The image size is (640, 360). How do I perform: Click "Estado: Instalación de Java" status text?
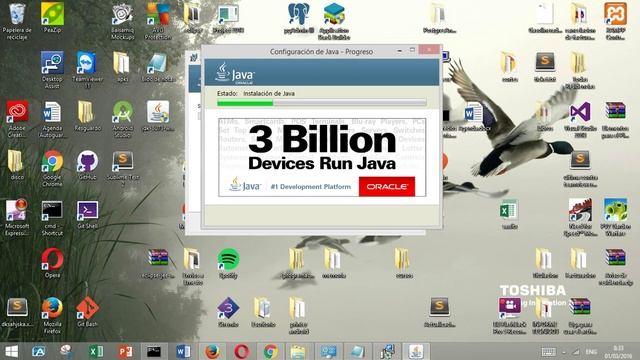[x=256, y=93]
